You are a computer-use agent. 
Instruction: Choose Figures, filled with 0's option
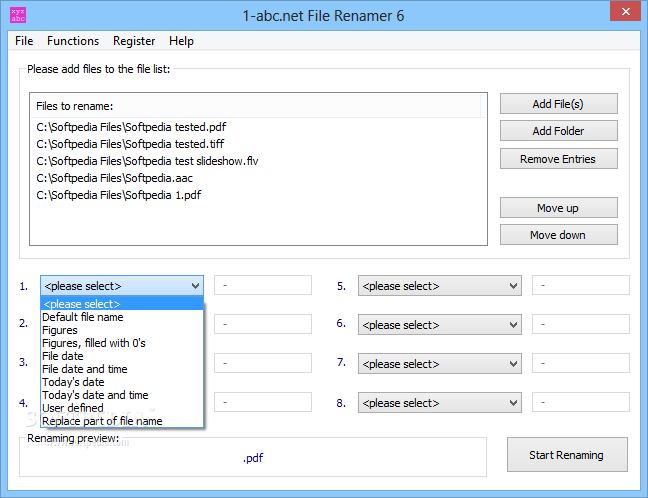pos(122,343)
